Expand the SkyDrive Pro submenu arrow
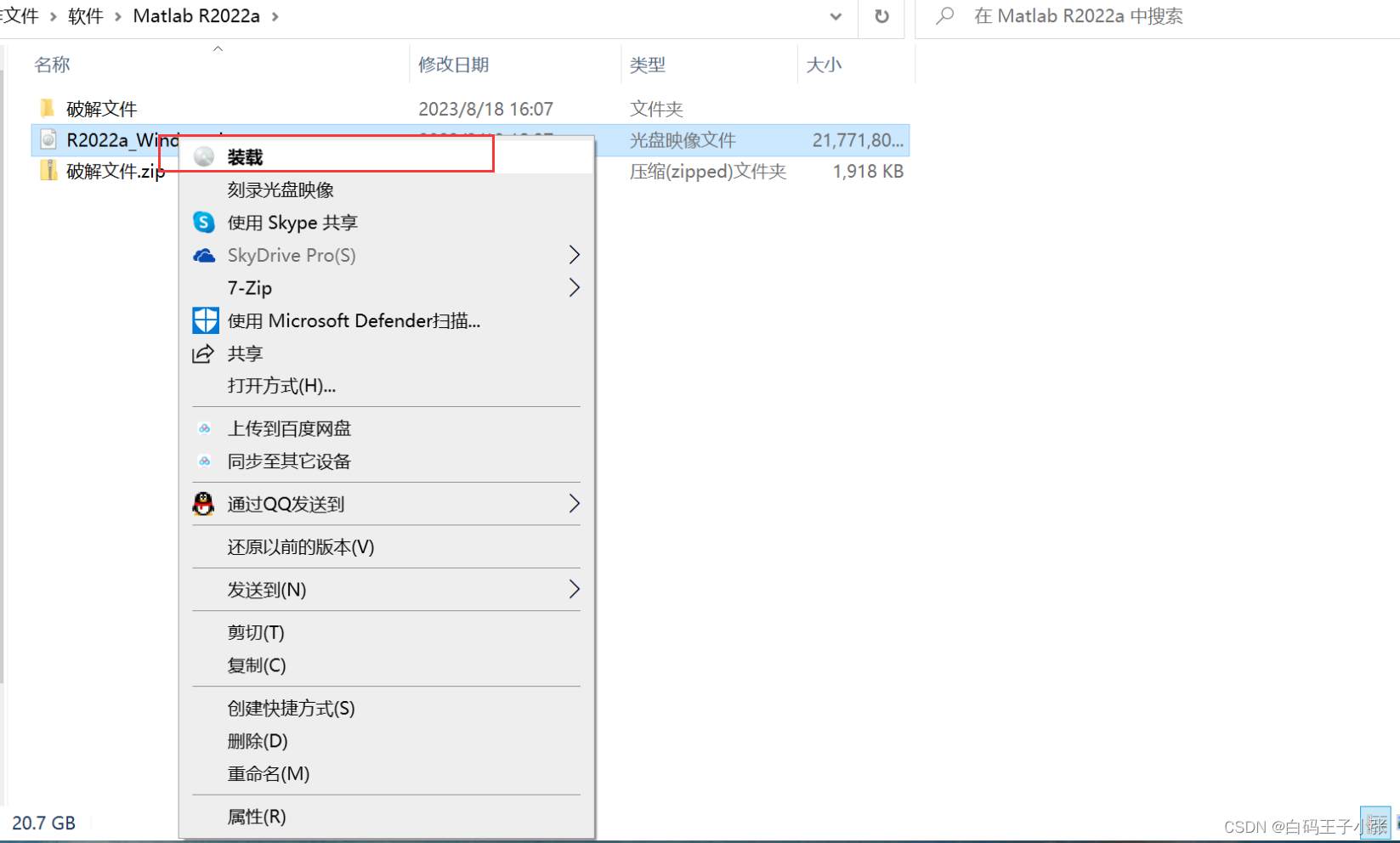This screenshot has width=1400, height=843. [574, 255]
